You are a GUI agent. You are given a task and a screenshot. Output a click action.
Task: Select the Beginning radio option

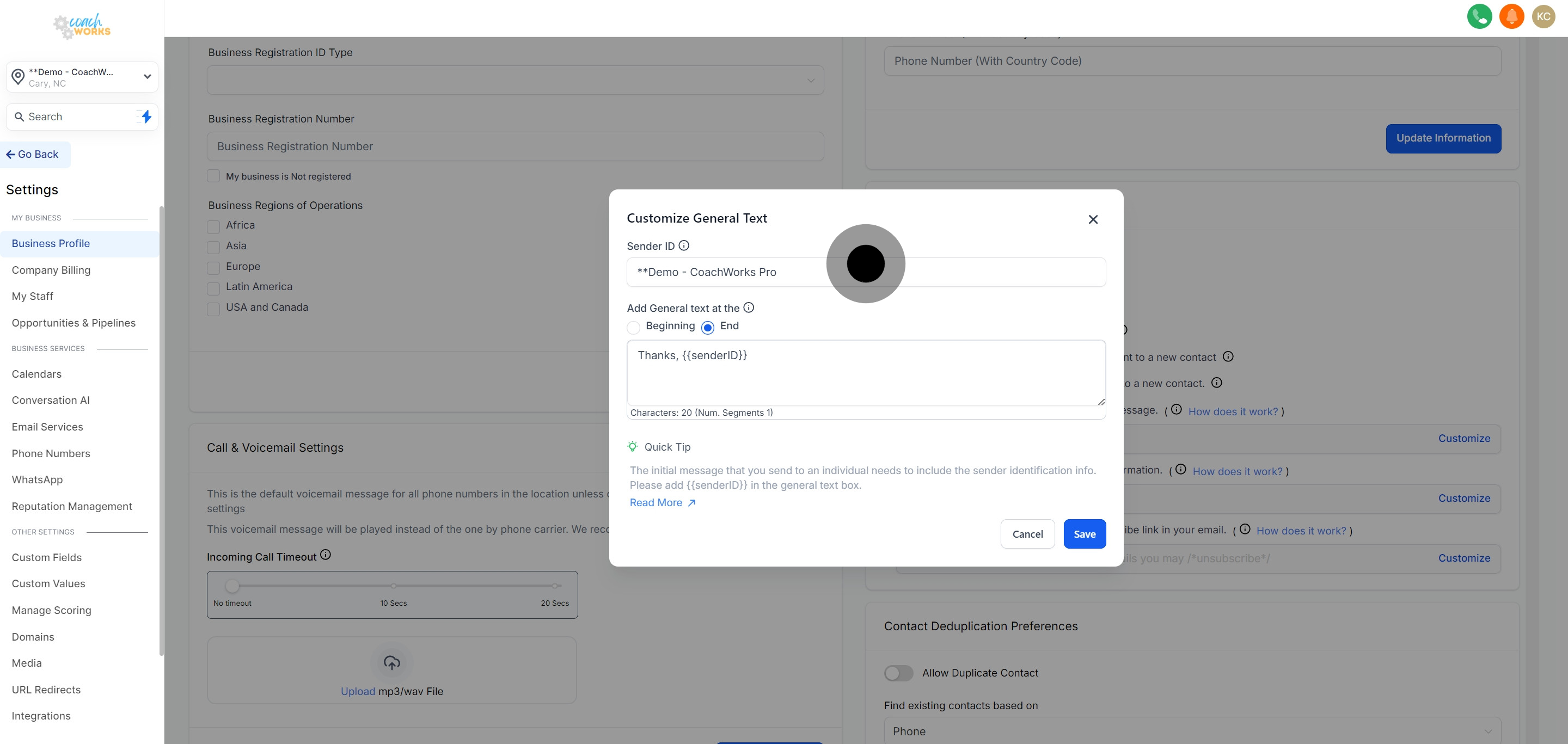[633, 327]
